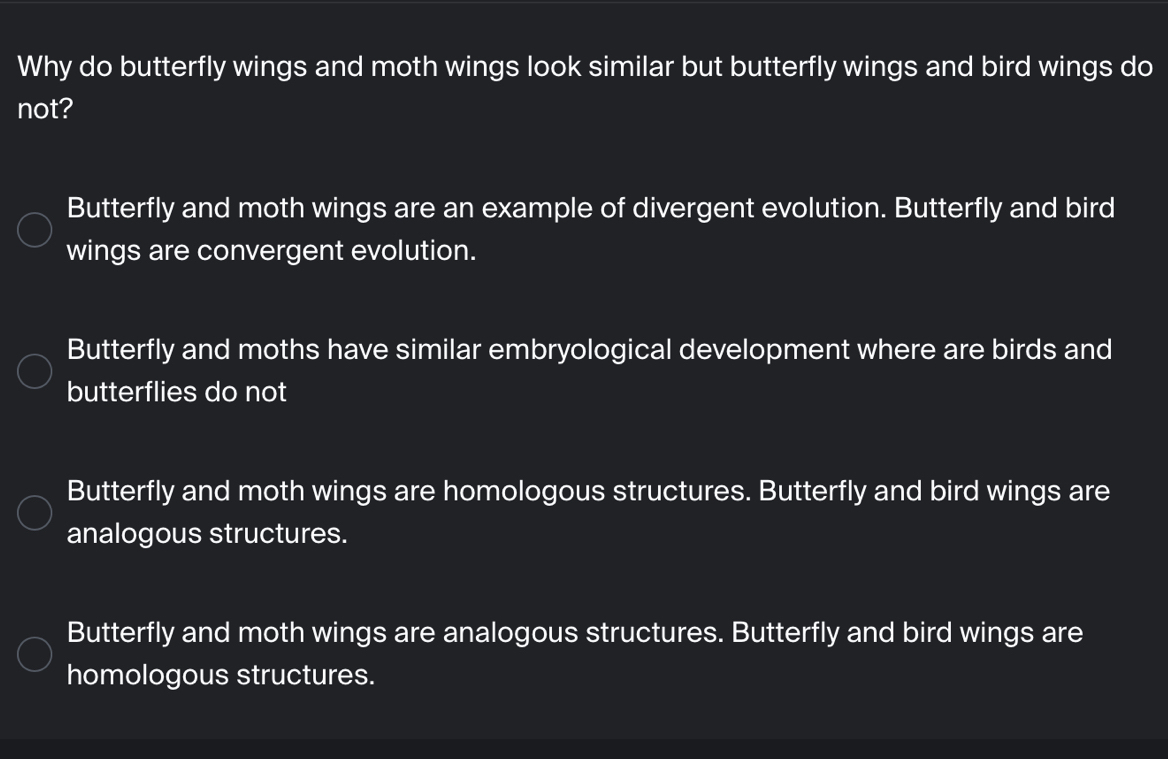1168x759 pixels.
Task: Click the word 'not?' ending the question
Action: [x=45, y=109]
